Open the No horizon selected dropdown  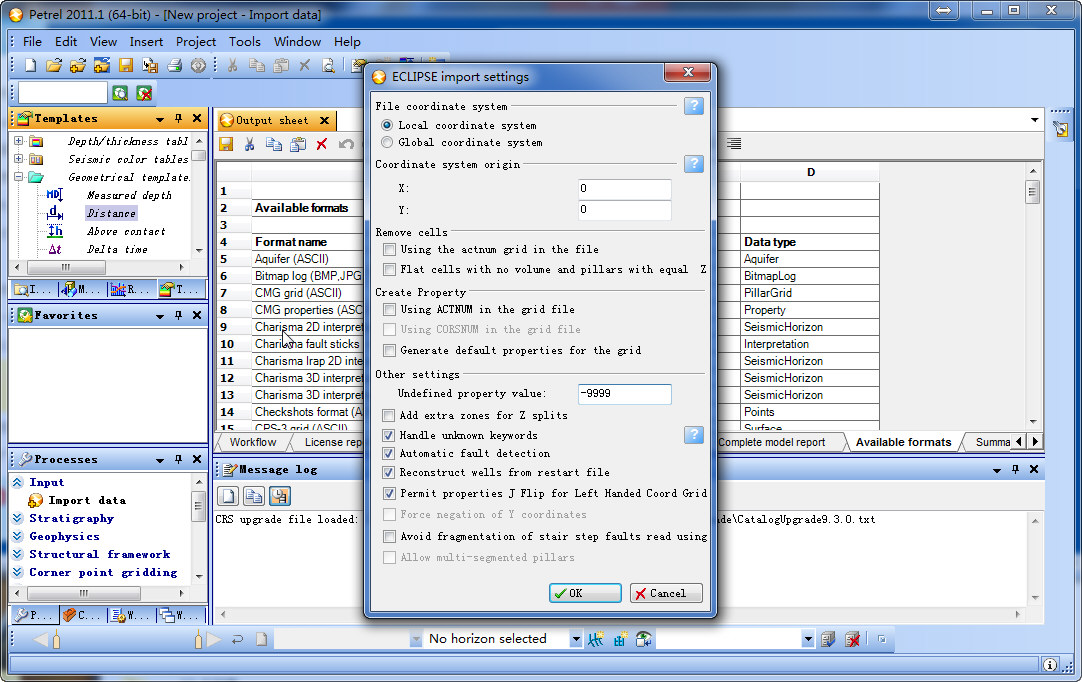[x=576, y=639]
